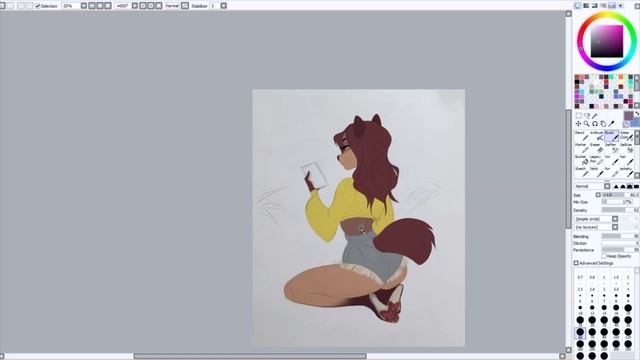Select the SelEras selection eraser tool
This screenshot has height=360, width=640.
click(x=626, y=148)
